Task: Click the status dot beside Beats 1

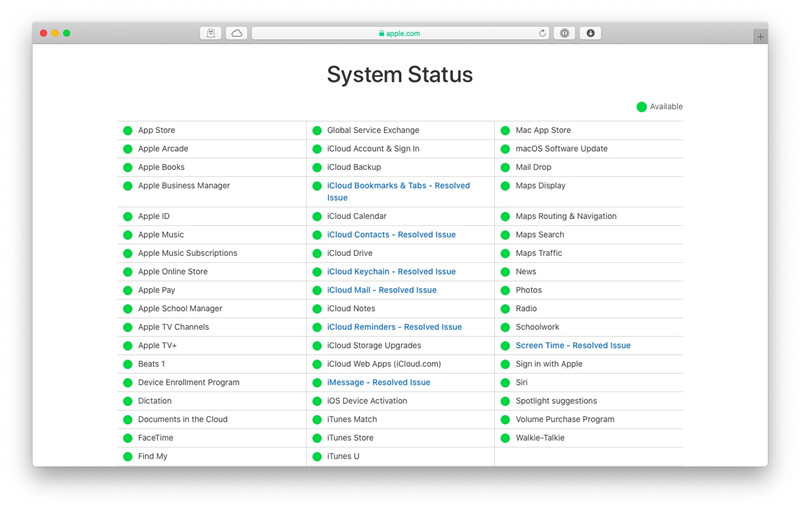Action: [128, 364]
